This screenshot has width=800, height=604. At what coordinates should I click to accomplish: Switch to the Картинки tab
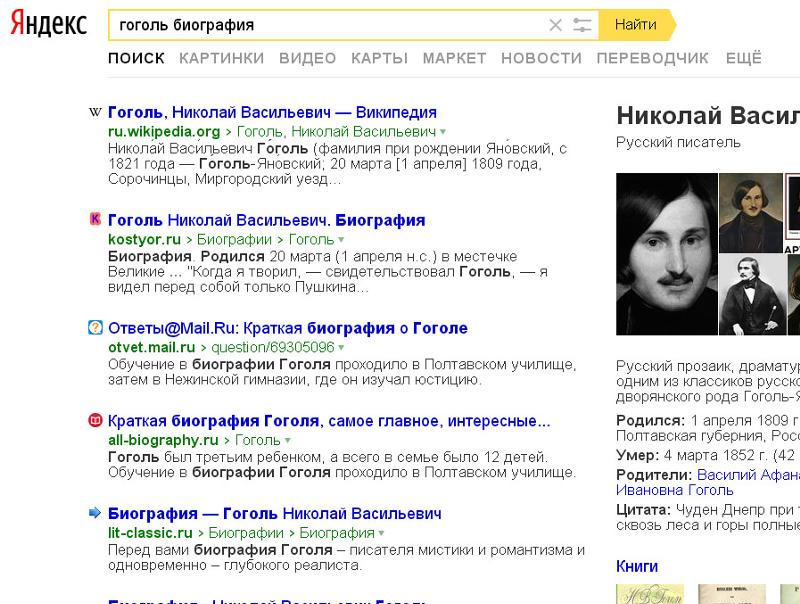[221, 58]
